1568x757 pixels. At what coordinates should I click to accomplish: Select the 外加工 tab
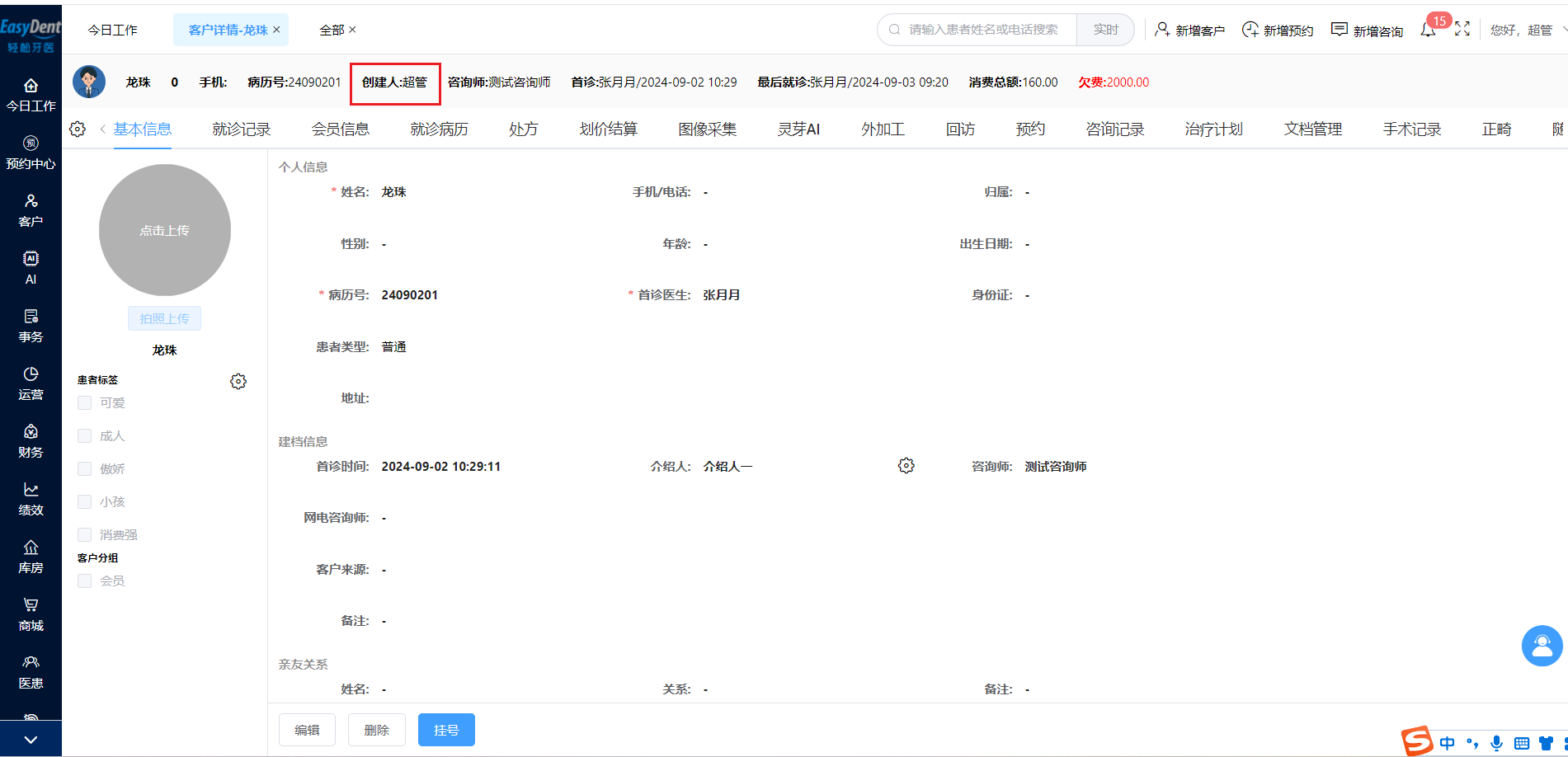click(883, 129)
